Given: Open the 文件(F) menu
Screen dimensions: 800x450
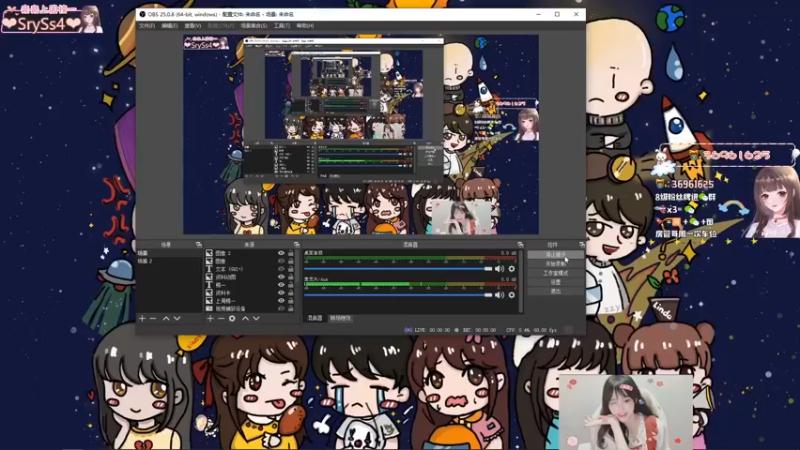Looking at the screenshot, I should coord(147,26).
